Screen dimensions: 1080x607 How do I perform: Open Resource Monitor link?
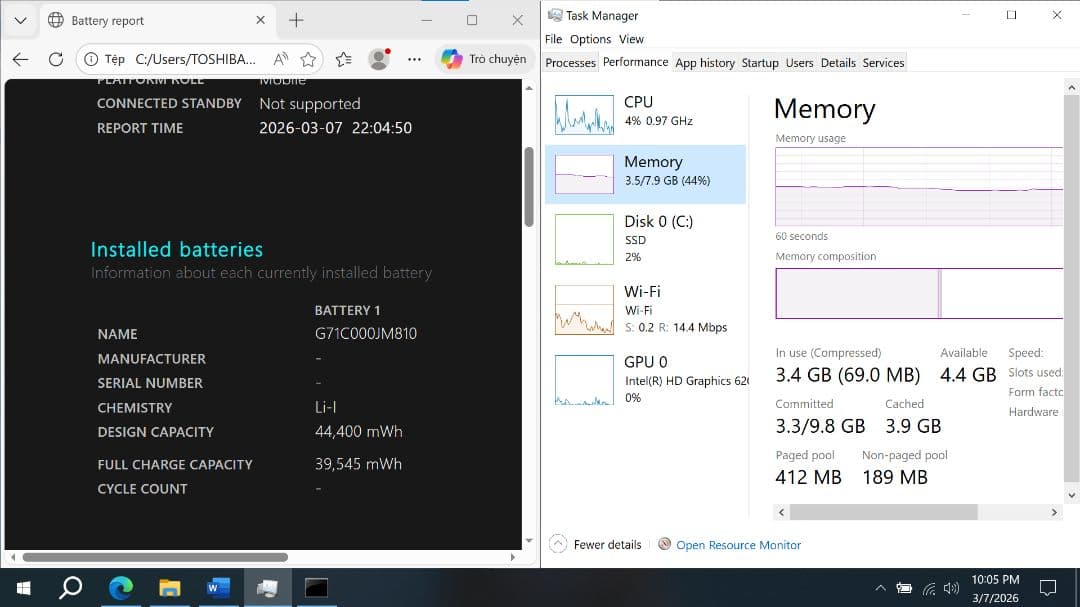click(x=738, y=545)
